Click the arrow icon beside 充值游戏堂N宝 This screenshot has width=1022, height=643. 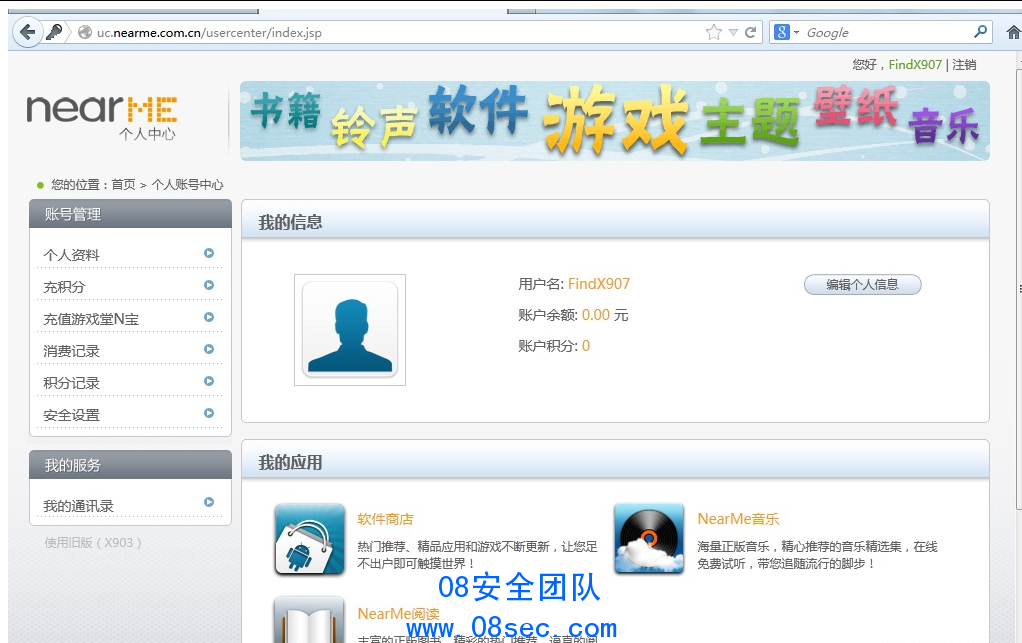[209, 317]
